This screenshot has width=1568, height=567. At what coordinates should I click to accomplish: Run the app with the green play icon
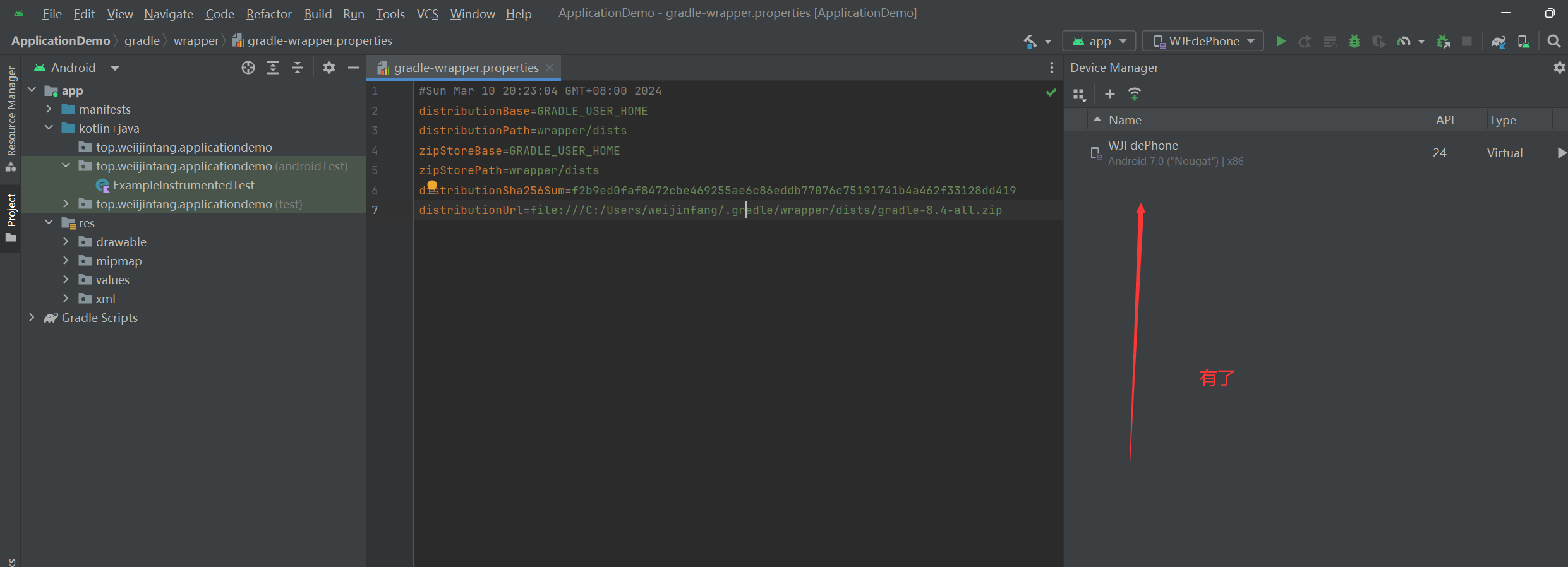click(x=1281, y=42)
